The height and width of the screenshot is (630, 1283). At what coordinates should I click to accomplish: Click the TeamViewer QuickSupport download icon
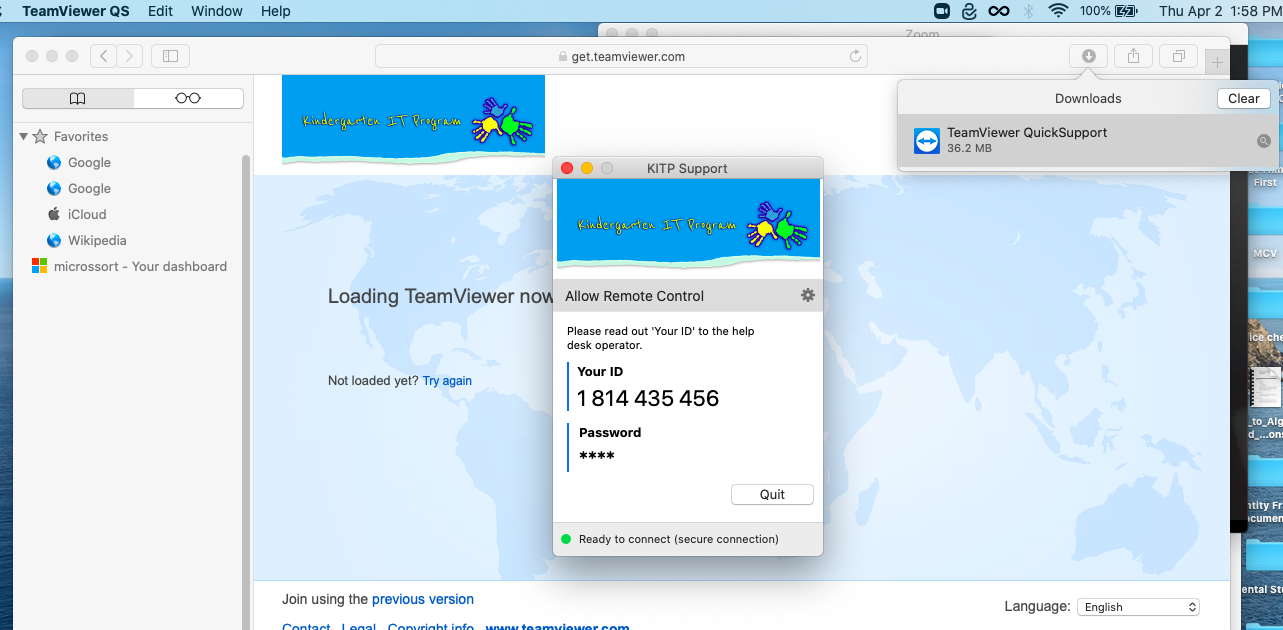926,140
